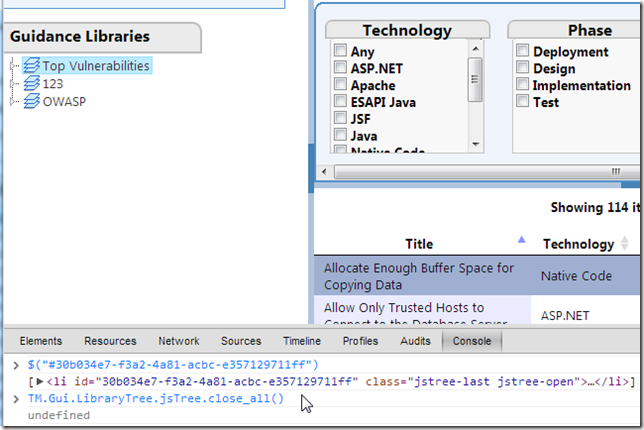
Task: Check the ASP.NET technology checkbox
Action: click(341, 68)
